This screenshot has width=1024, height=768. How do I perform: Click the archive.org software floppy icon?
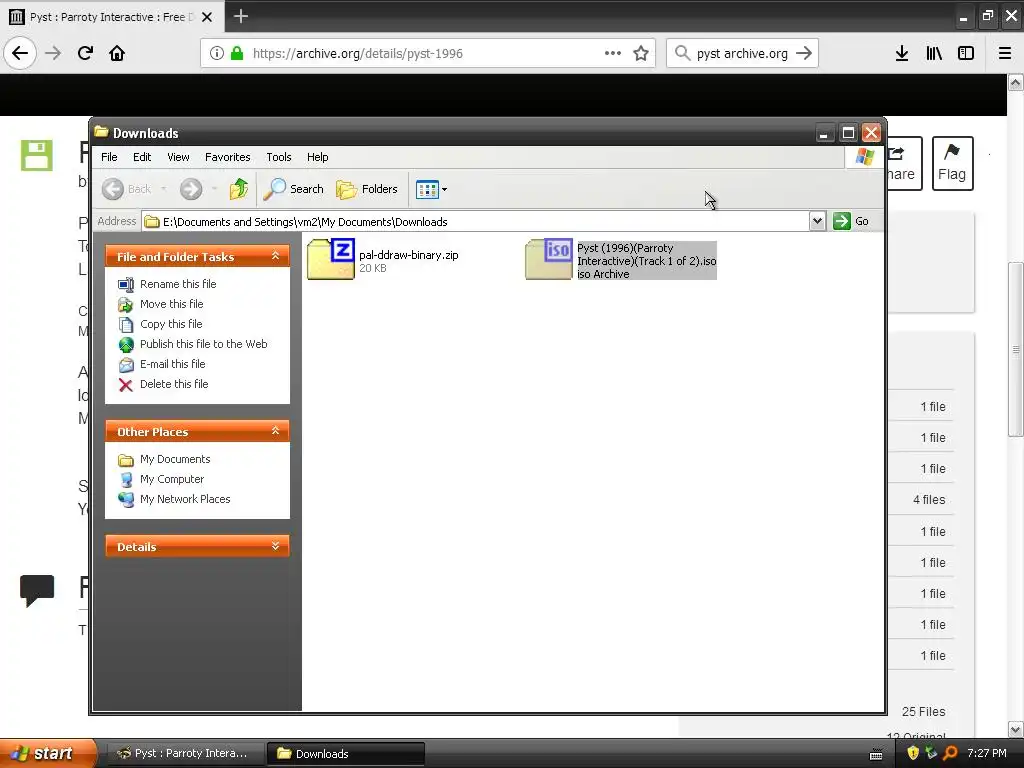pos(37,155)
